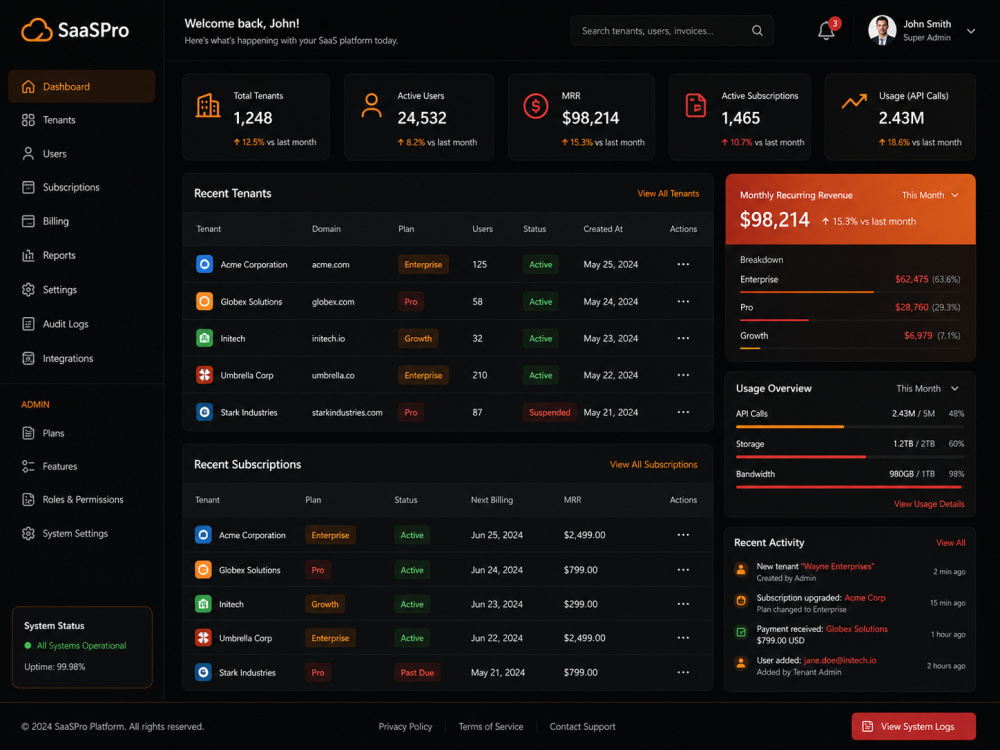Click the Total Tenants building icon

click(208, 105)
